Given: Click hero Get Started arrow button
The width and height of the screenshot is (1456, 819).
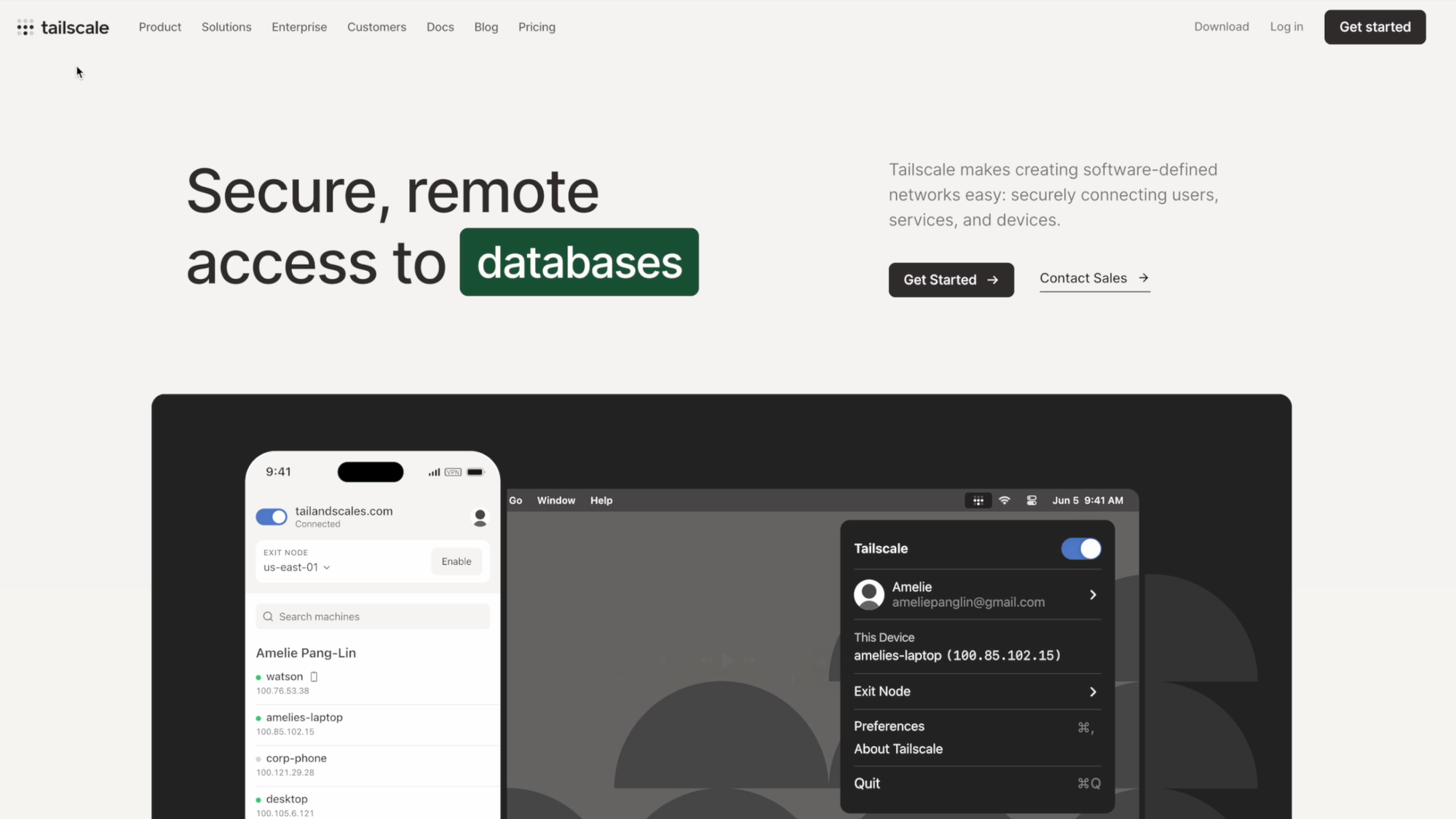Looking at the screenshot, I should [x=951, y=280].
